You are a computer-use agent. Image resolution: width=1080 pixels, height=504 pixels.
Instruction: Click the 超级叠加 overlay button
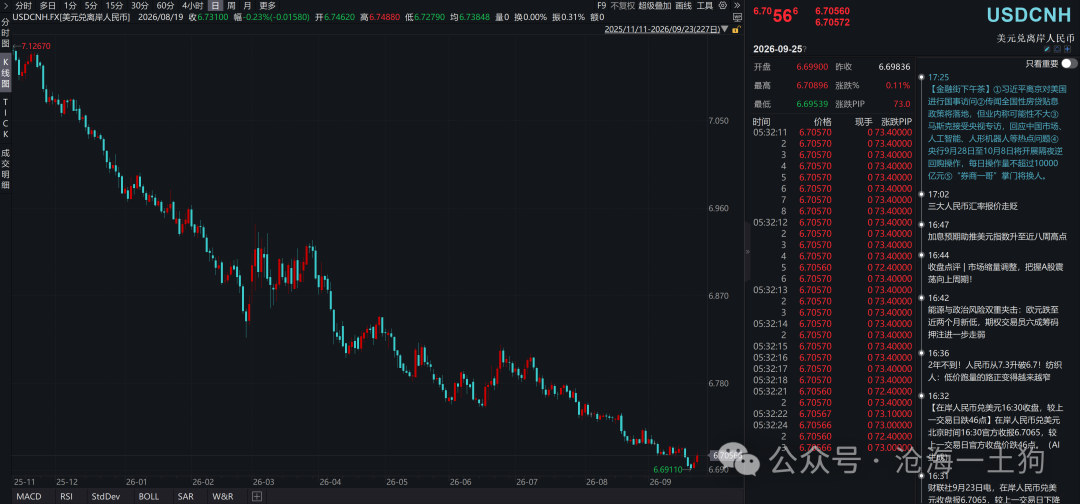point(654,5)
